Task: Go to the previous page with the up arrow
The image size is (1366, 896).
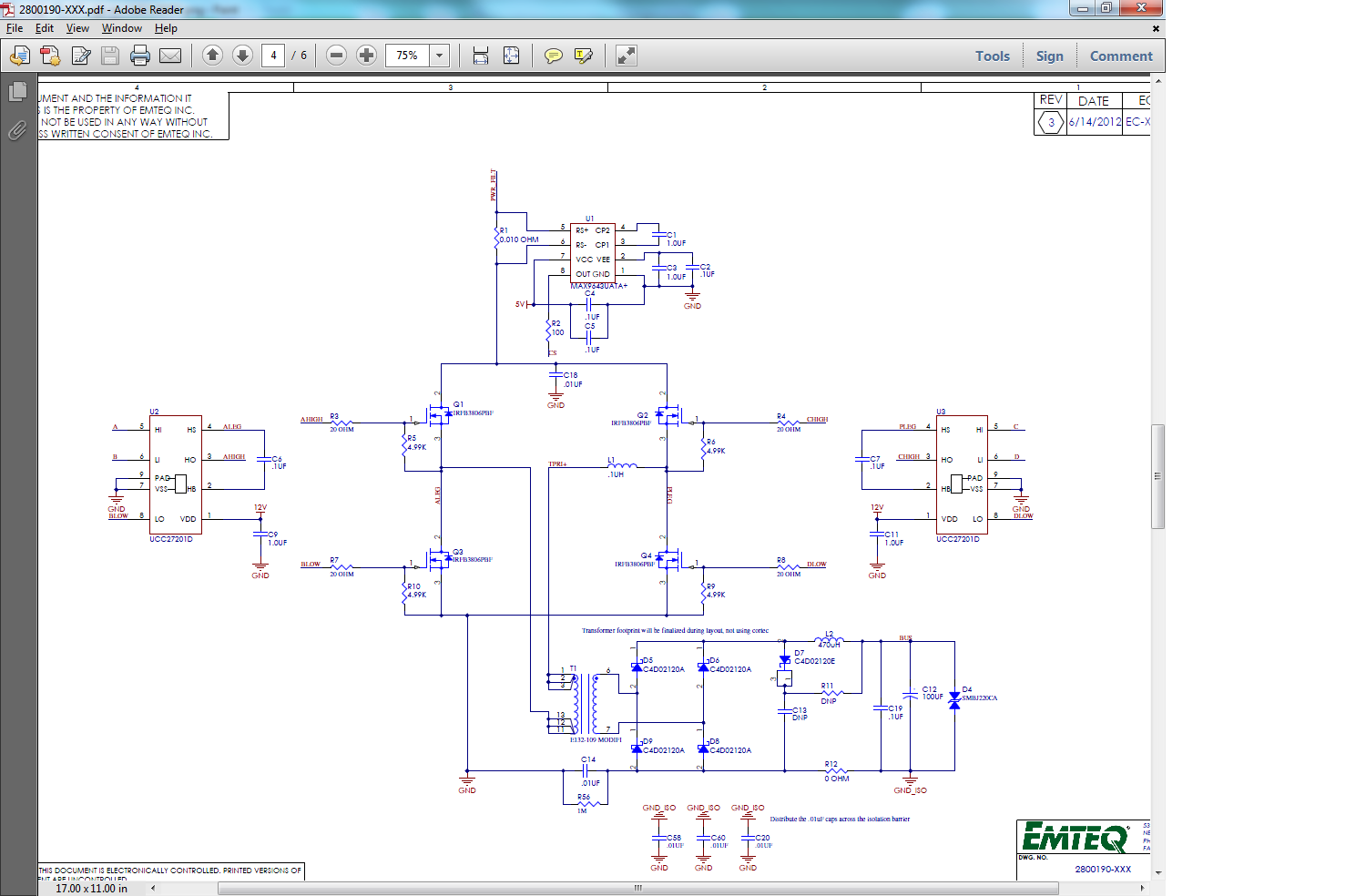Action: 212,56
